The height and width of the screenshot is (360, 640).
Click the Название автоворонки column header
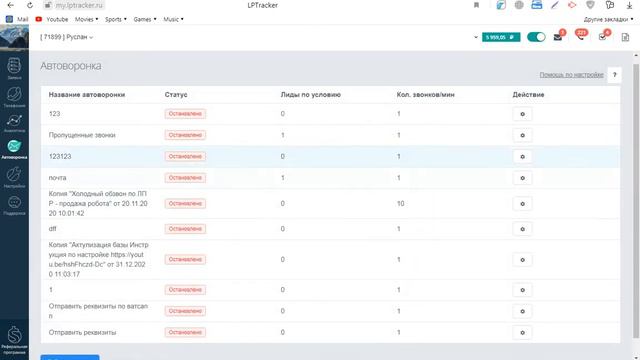click(x=87, y=95)
